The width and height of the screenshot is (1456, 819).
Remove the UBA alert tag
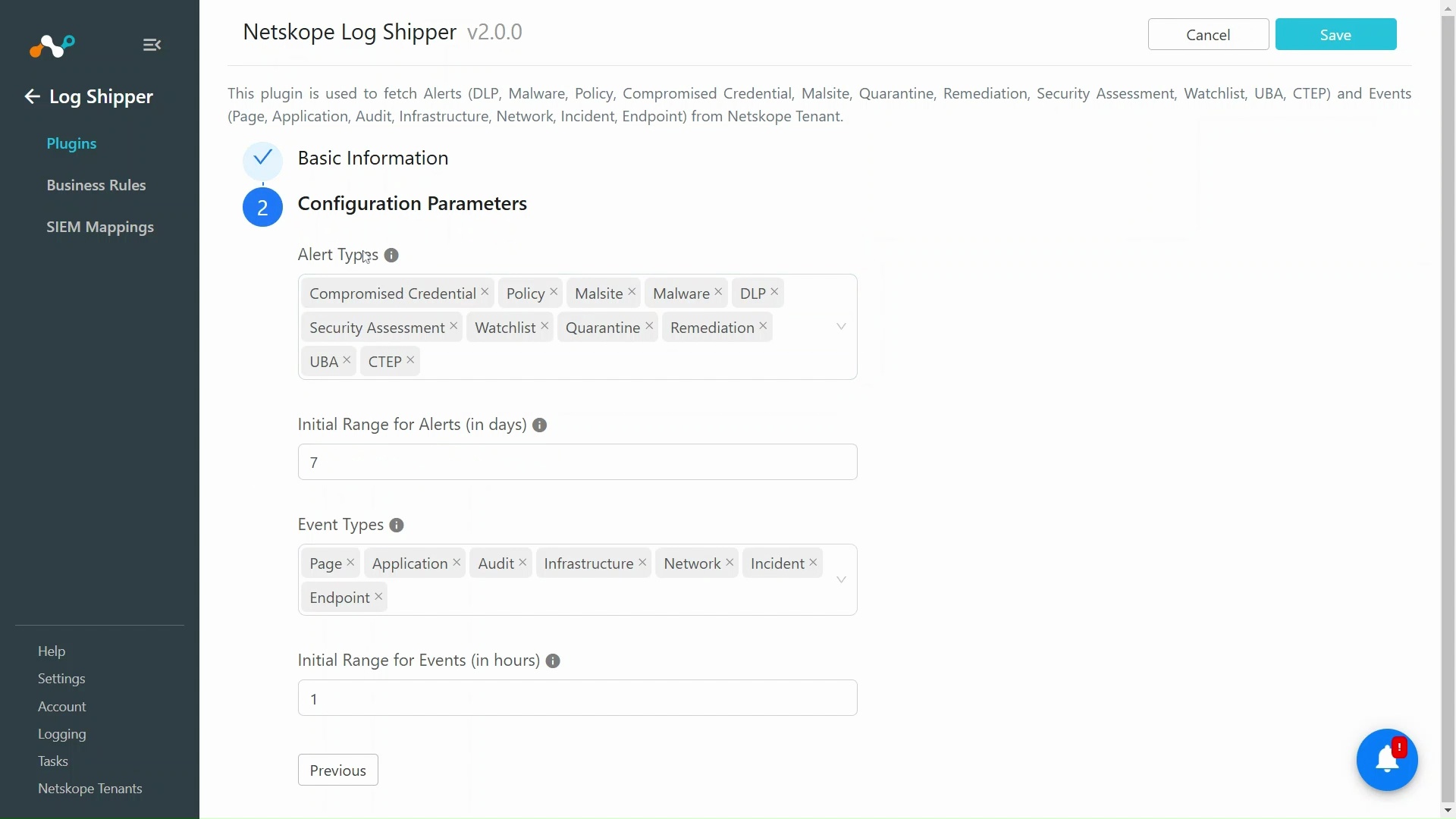tap(347, 360)
